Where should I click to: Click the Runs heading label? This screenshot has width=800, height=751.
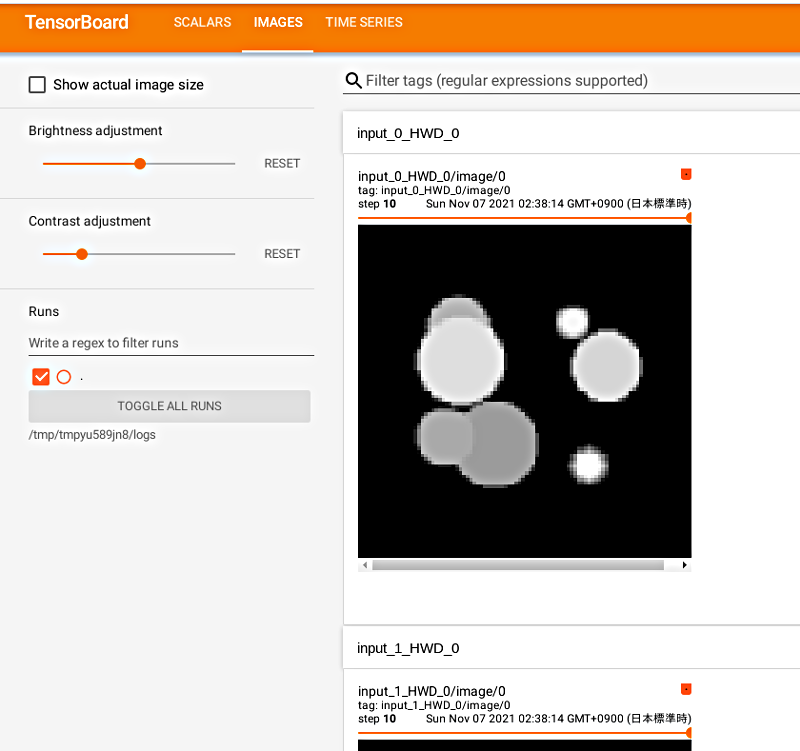tap(44, 312)
